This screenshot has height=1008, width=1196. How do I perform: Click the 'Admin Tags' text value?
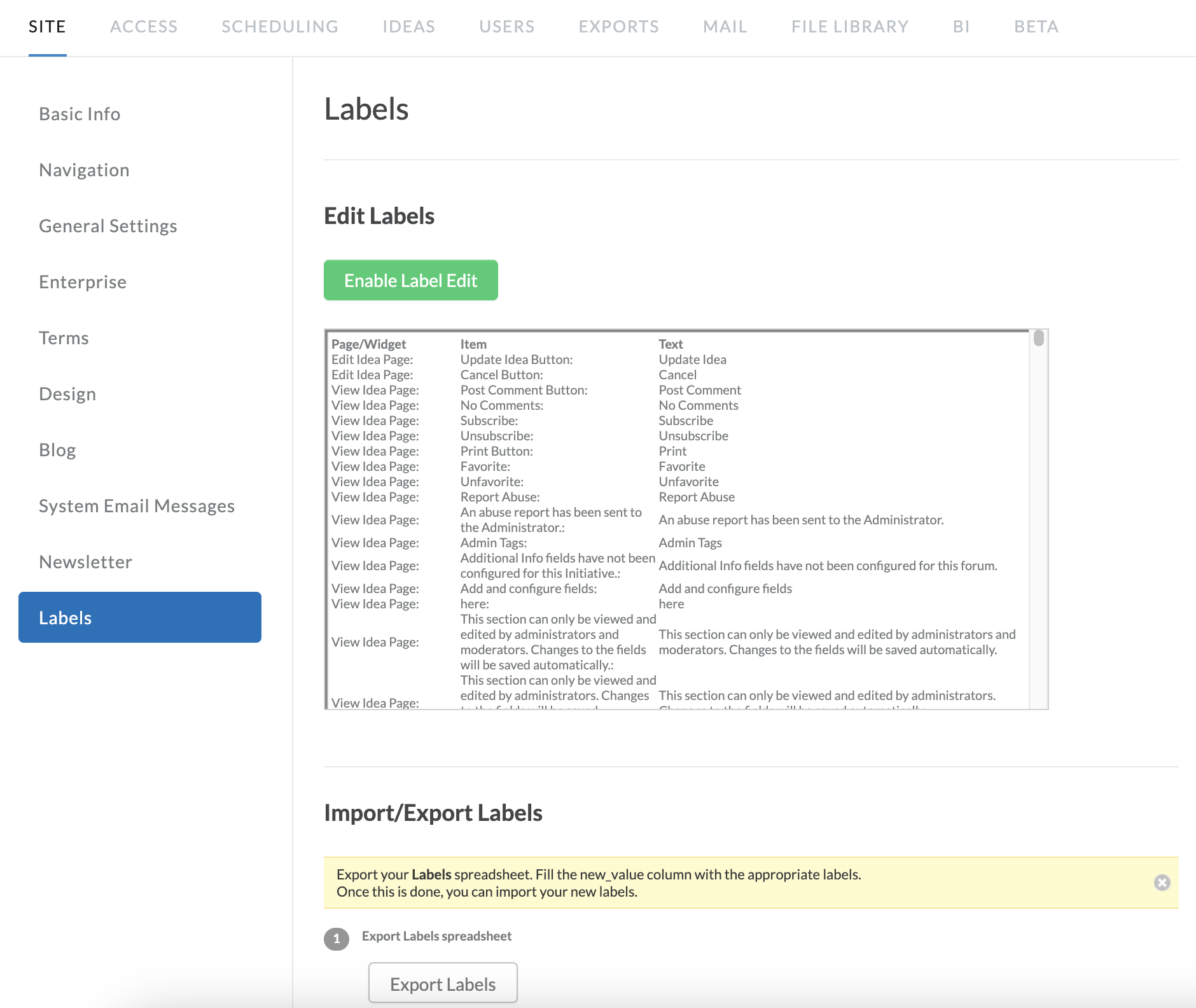(690, 543)
